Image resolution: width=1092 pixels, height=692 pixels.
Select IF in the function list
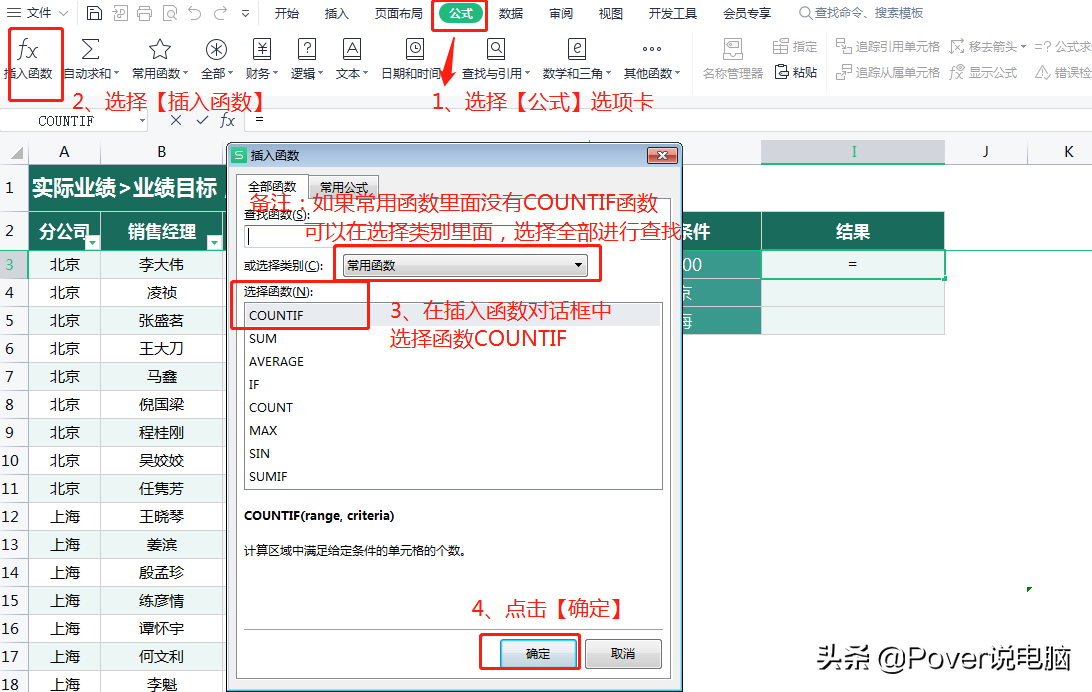pyautogui.click(x=453, y=384)
